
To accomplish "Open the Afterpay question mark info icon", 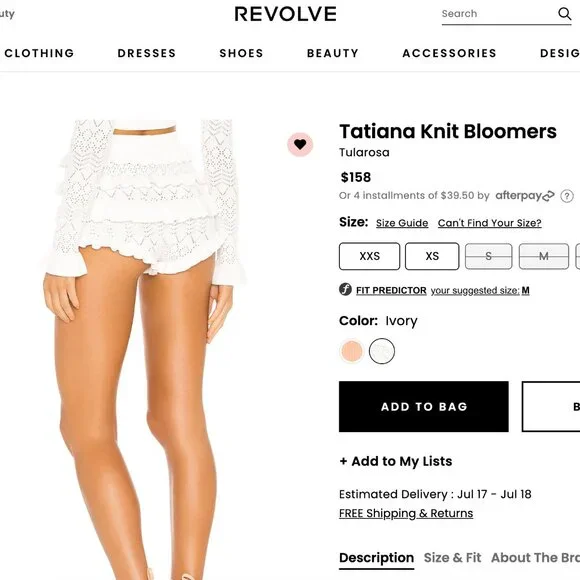I will point(567,196).
